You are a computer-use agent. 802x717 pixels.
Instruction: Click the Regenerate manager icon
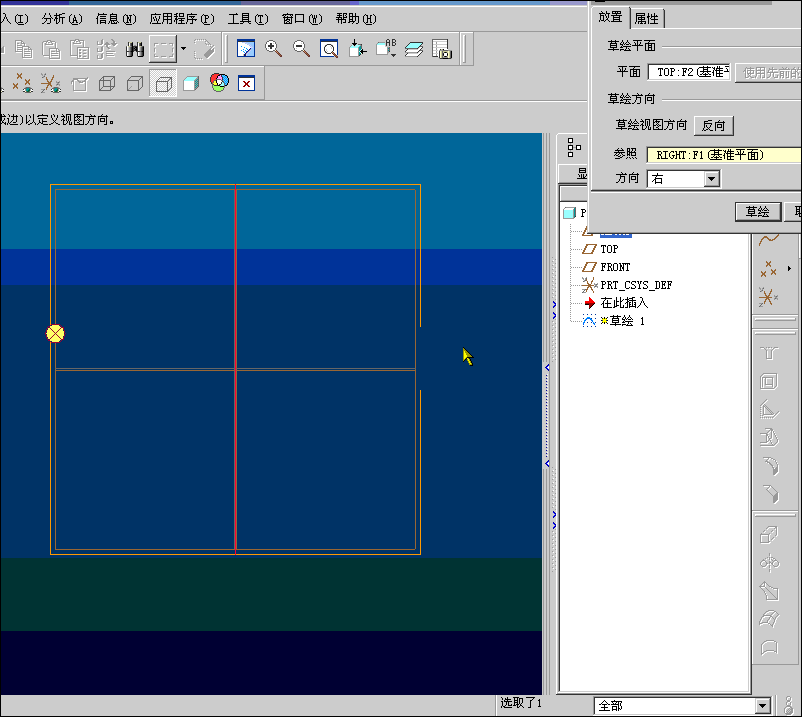[107, 49]
